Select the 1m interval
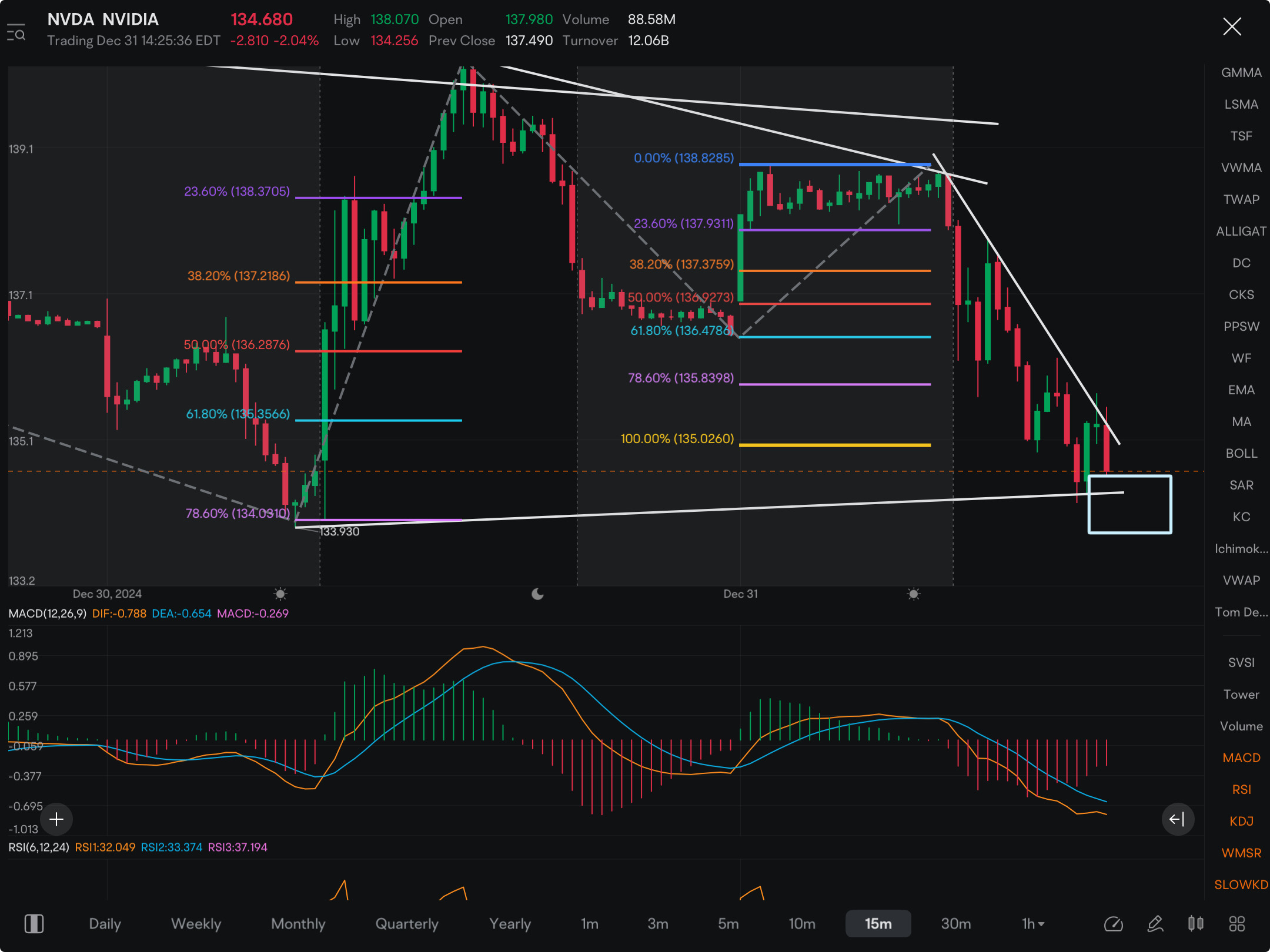This screenshot has width=1270, height=952. (589, 924)
